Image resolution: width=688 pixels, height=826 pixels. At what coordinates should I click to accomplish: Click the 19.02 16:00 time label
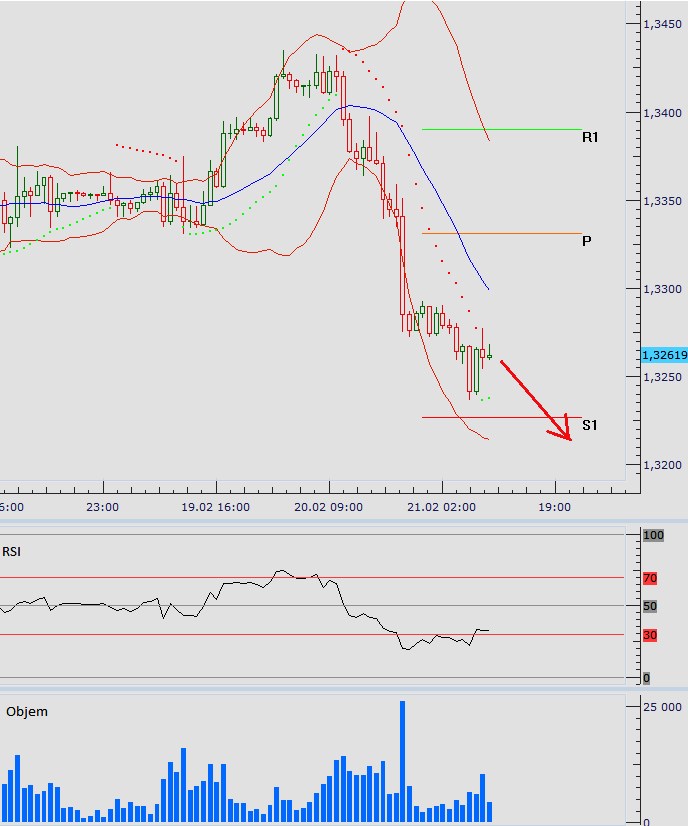tap(215, 507)
